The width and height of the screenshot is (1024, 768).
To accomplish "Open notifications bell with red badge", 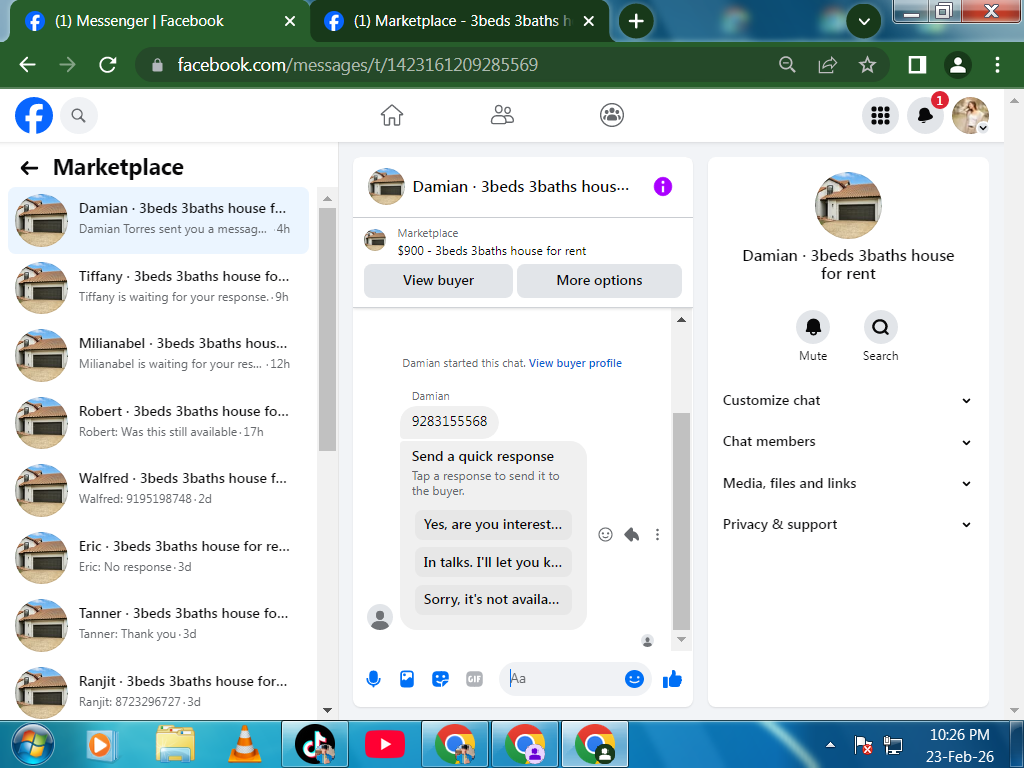I will (925, 116).
